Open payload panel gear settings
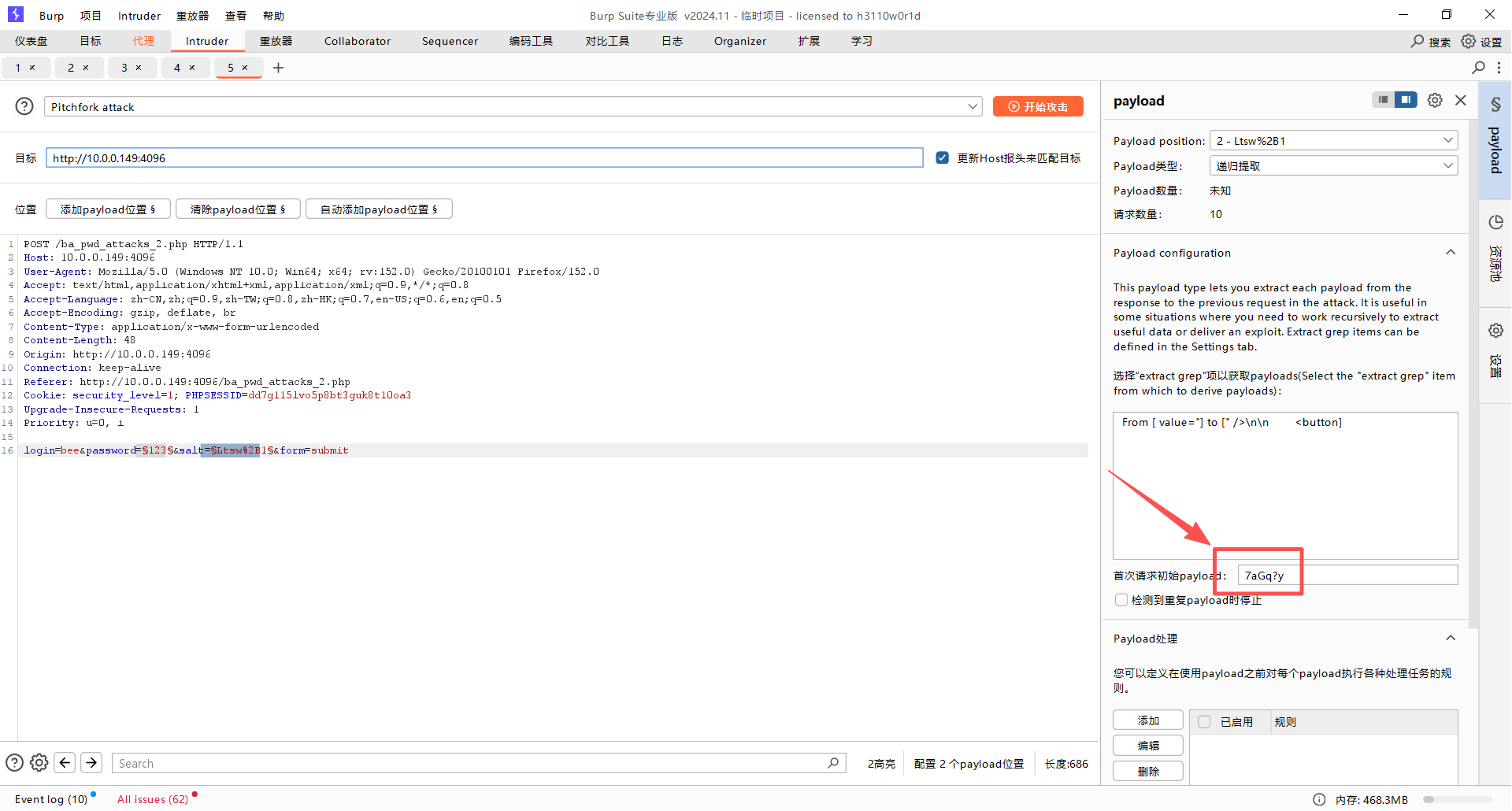This screenshot has height=811, width=1512. pos(1435,100)
